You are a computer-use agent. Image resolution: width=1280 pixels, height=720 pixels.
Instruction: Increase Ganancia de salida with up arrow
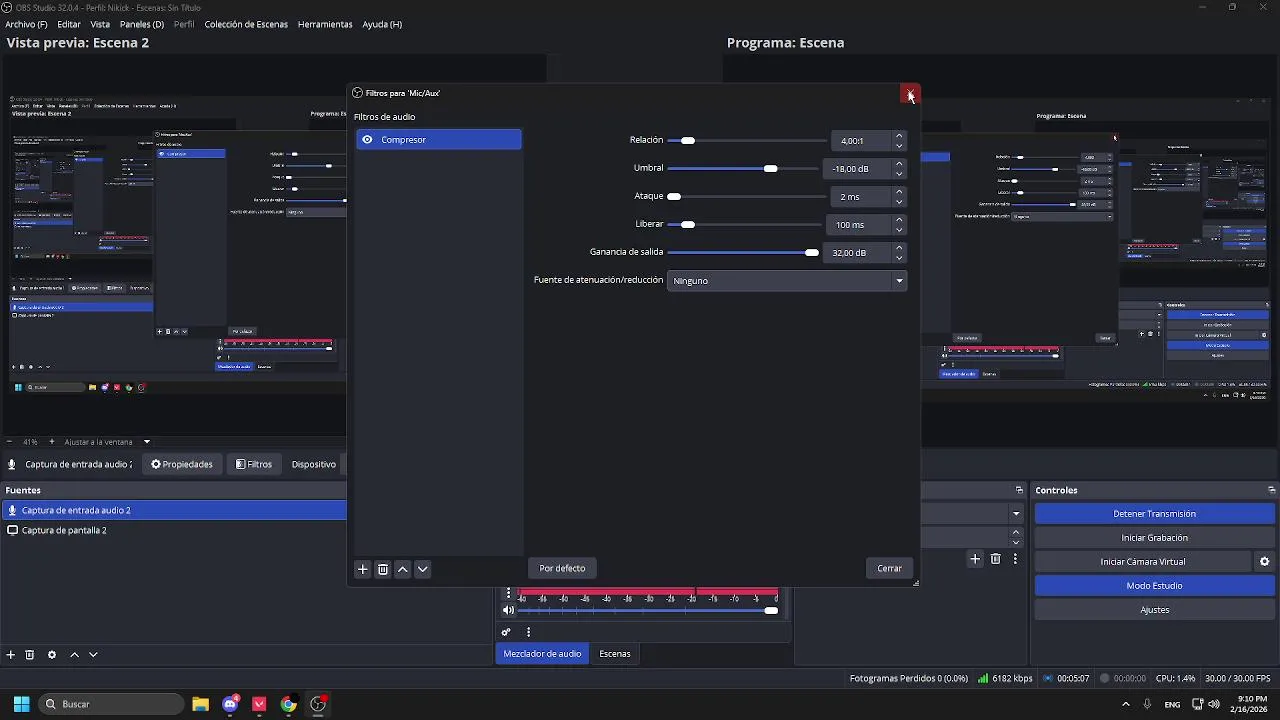pos(899,248)
